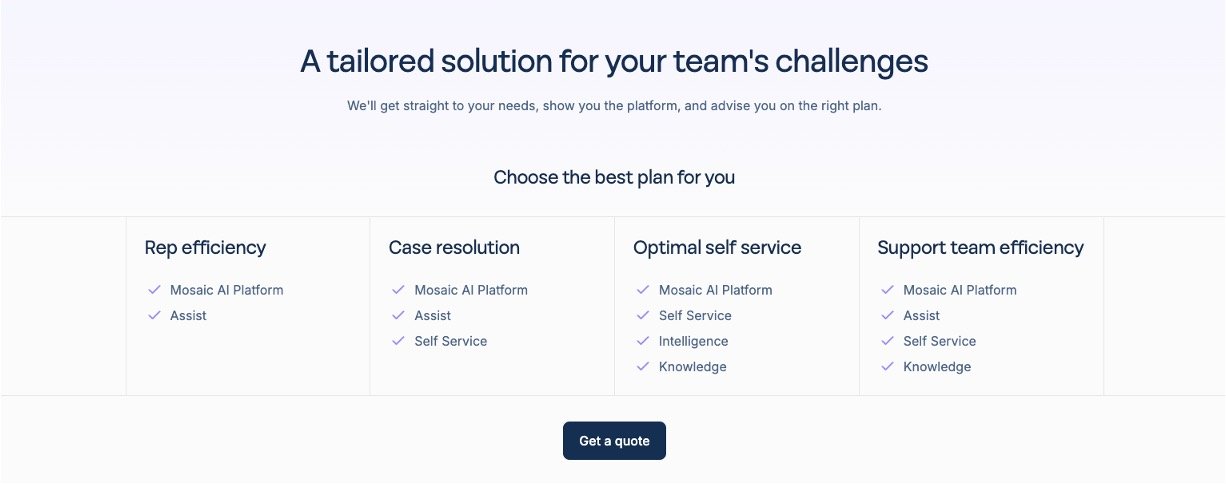Screen dimensions: 1226x484
Task: Click Self Service text under Case resolution
Action: tap(451, 341)
